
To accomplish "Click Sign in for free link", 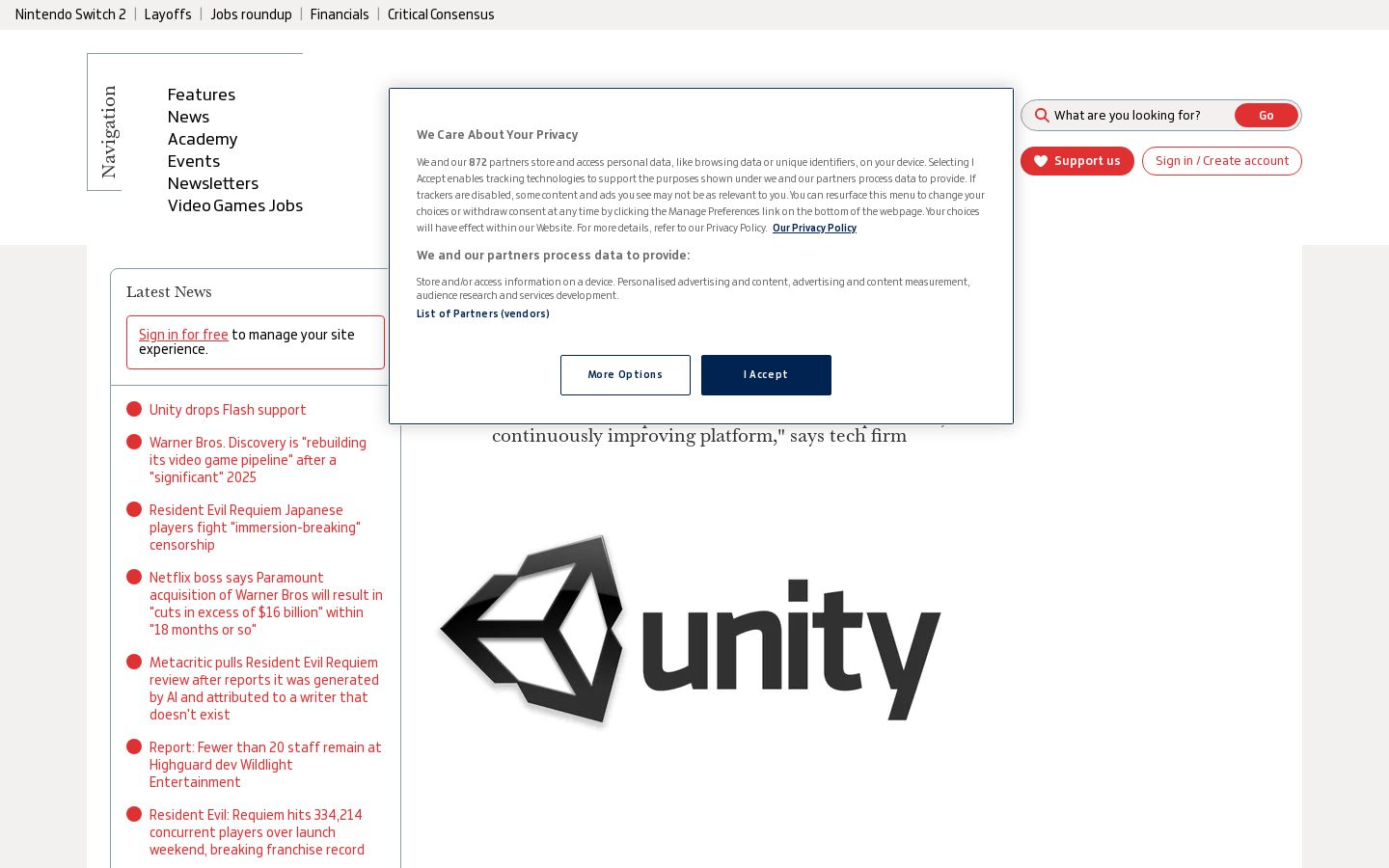I will pos(183,335).
